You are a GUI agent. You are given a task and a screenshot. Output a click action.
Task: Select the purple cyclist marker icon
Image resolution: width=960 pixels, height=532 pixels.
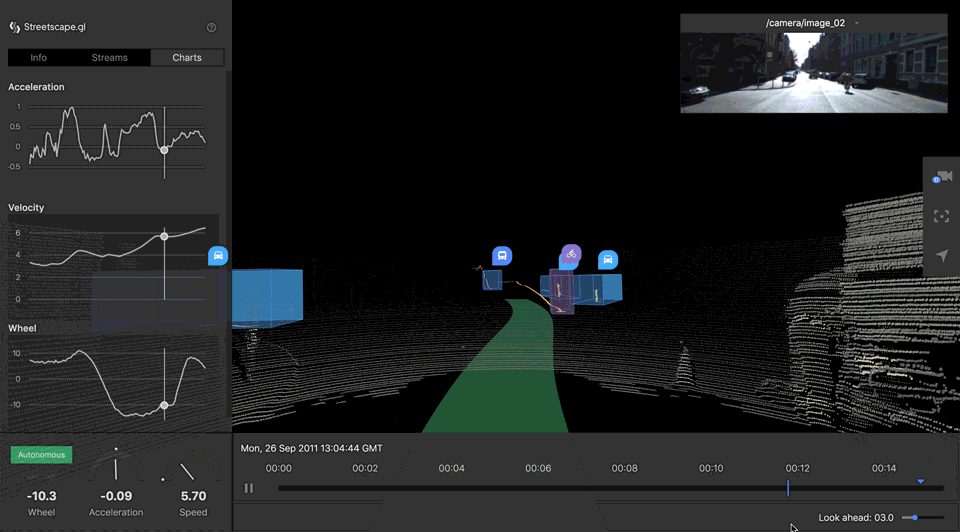point(571,253)
